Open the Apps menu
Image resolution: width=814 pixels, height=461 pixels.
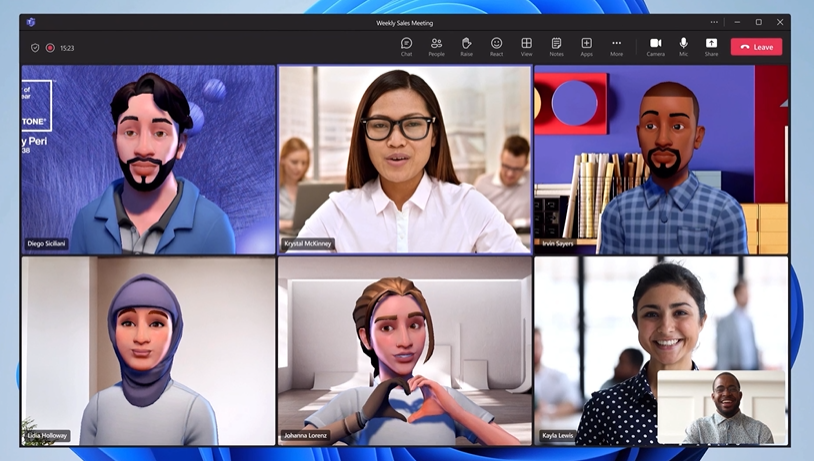586,46
